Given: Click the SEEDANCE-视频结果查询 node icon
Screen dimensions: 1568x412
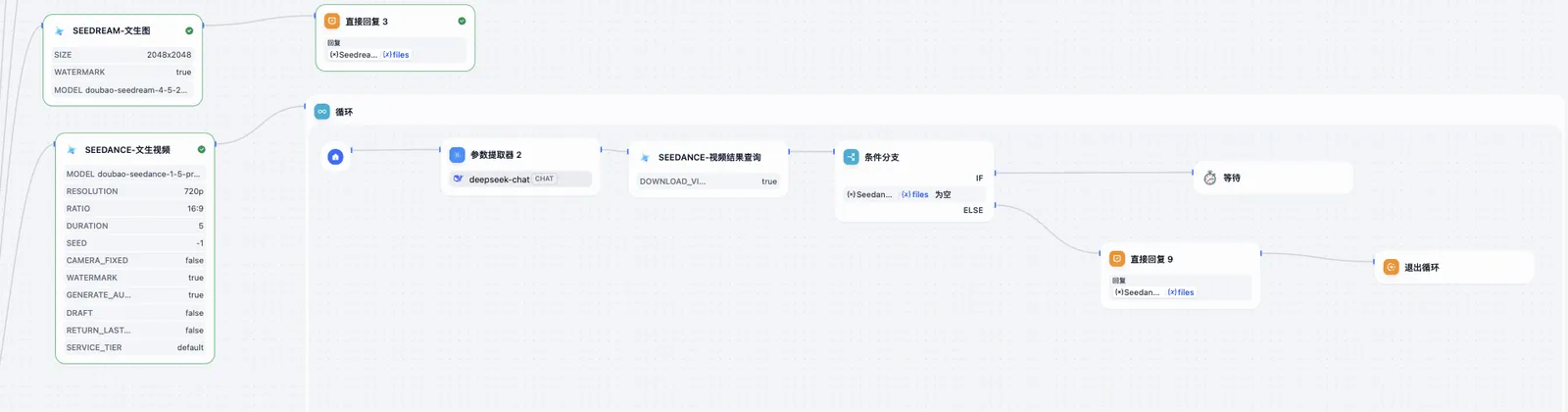Looking at the screenshot, I should [645, 157].
